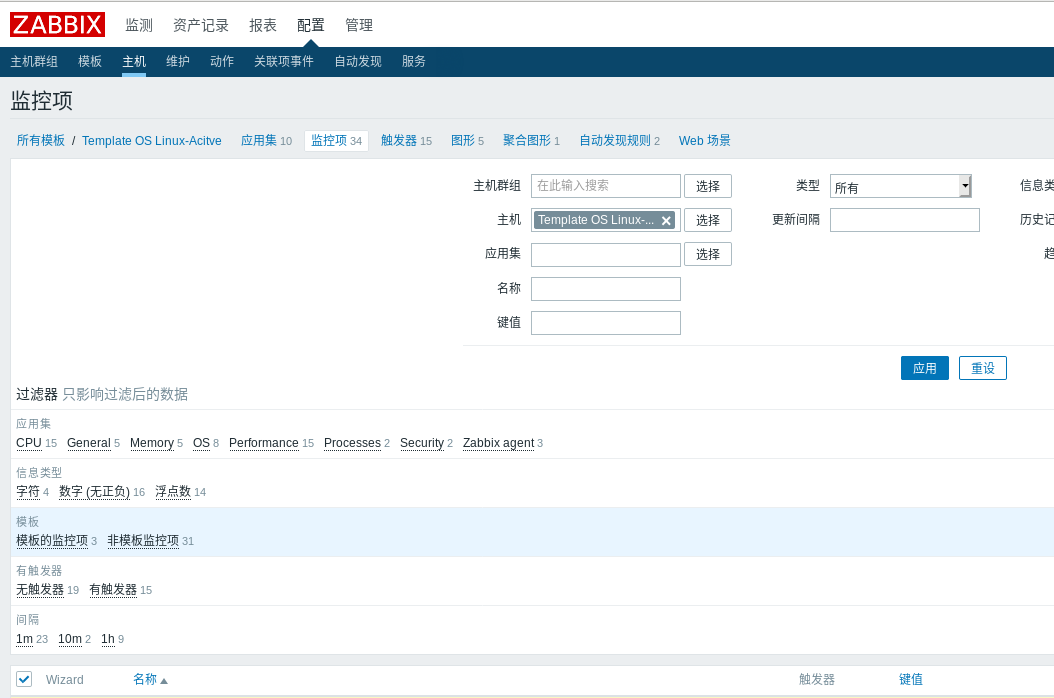Click the ZABBIX logo
Image resolution: width=1054 pixels, height=698 pixels.
(x=57, y=25)
